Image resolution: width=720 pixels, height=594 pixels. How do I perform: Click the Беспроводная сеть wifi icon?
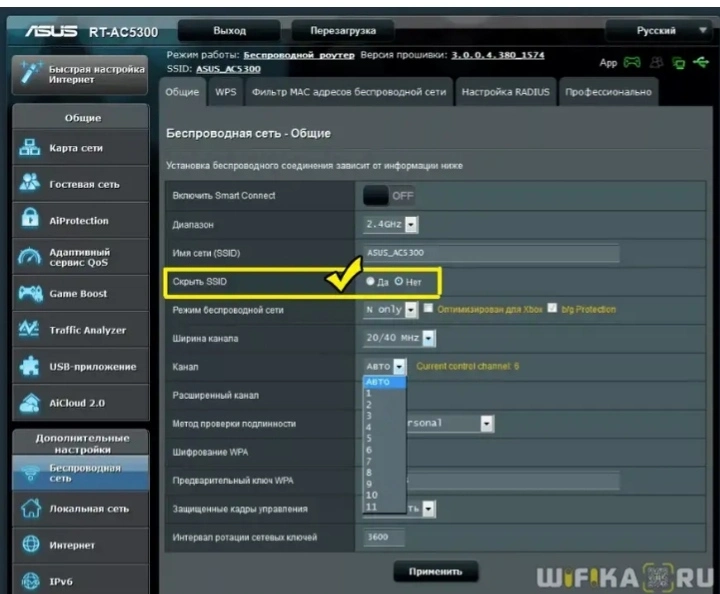pos(30,473)
